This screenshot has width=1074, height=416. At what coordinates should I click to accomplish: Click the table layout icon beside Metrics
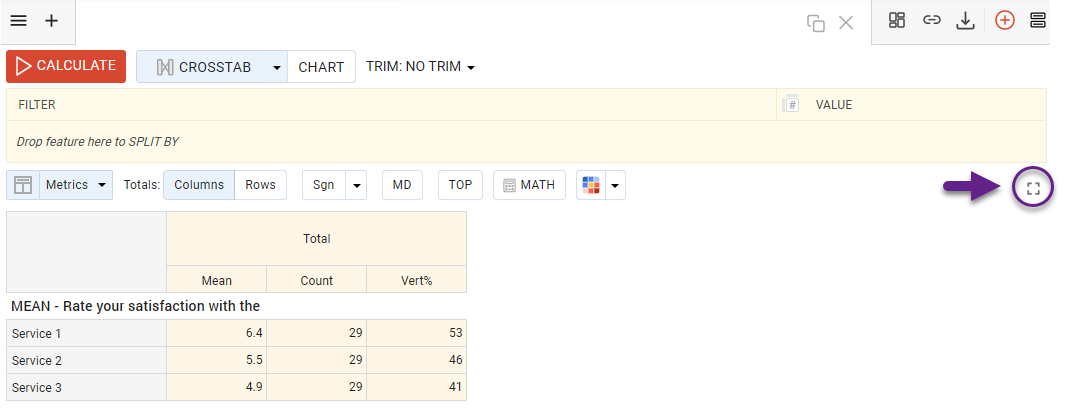pos(23,185)
